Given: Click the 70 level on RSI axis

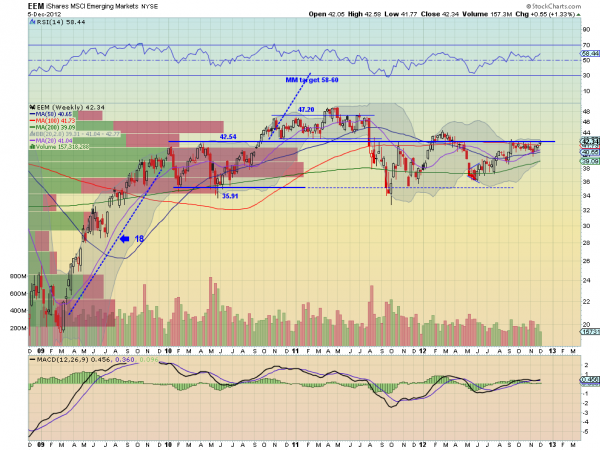Looking at the screenshot, I should click(x=586, y=45).
